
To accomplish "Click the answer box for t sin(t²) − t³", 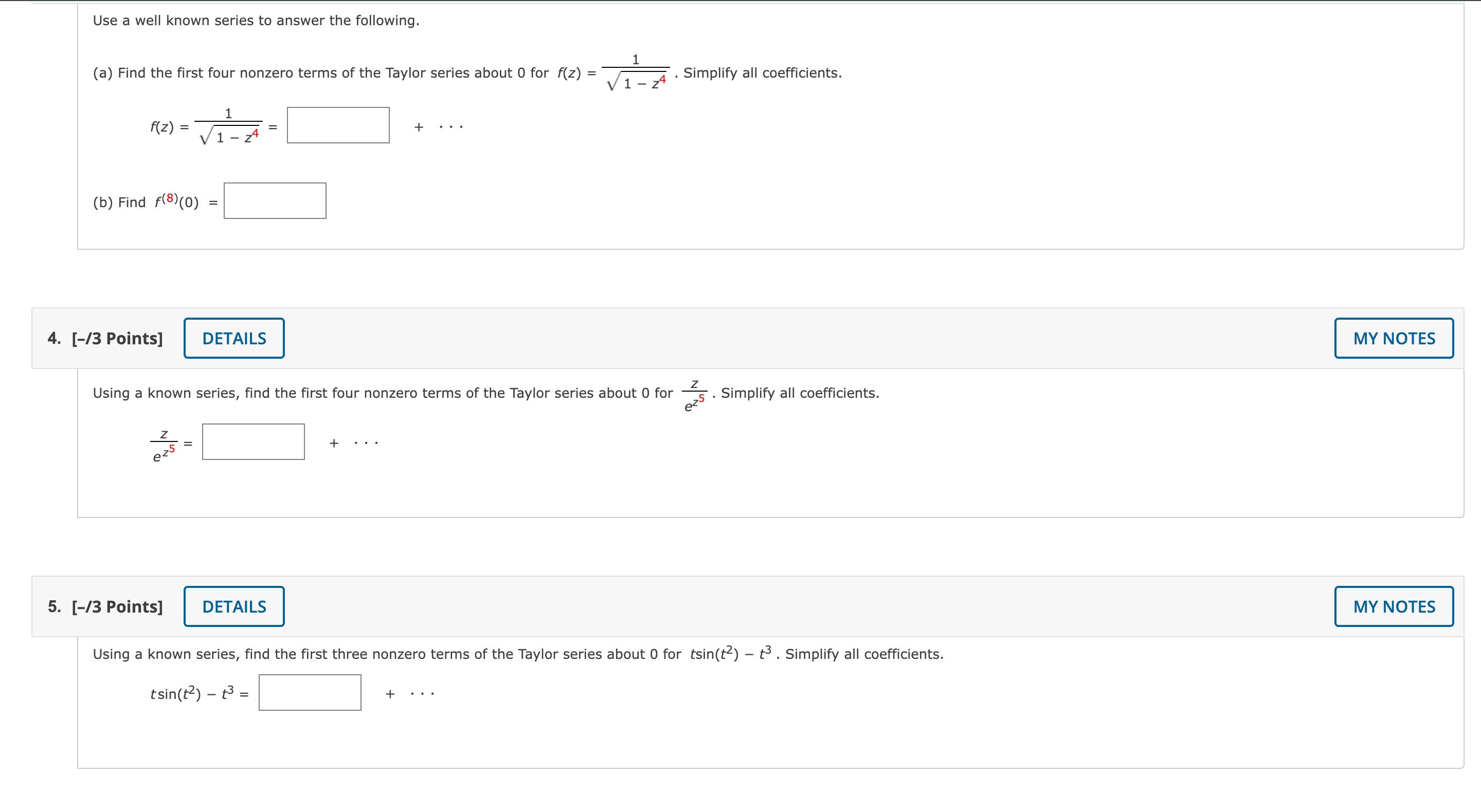I will click(310, 692).
